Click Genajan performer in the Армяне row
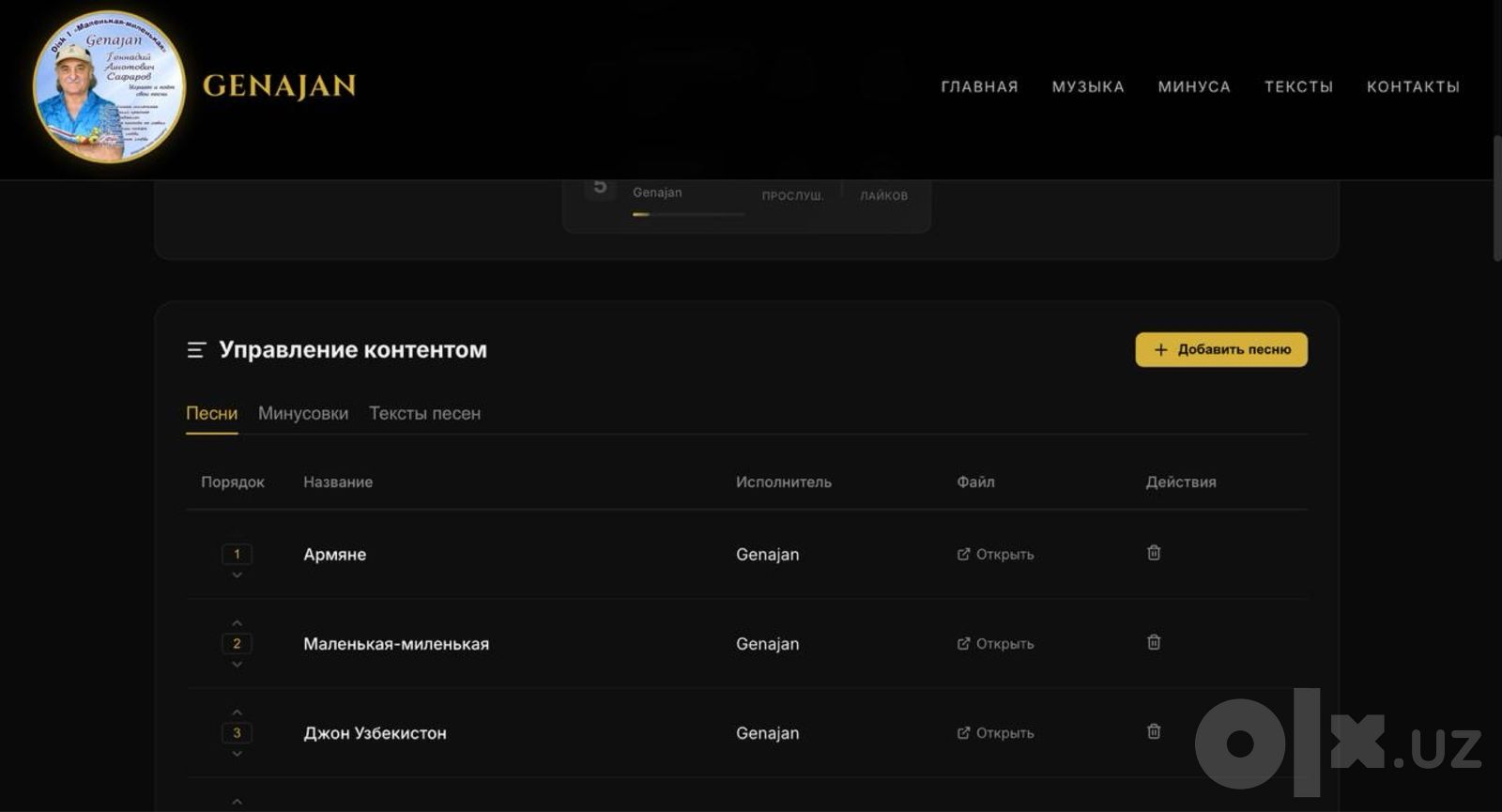 click(767, 554)
